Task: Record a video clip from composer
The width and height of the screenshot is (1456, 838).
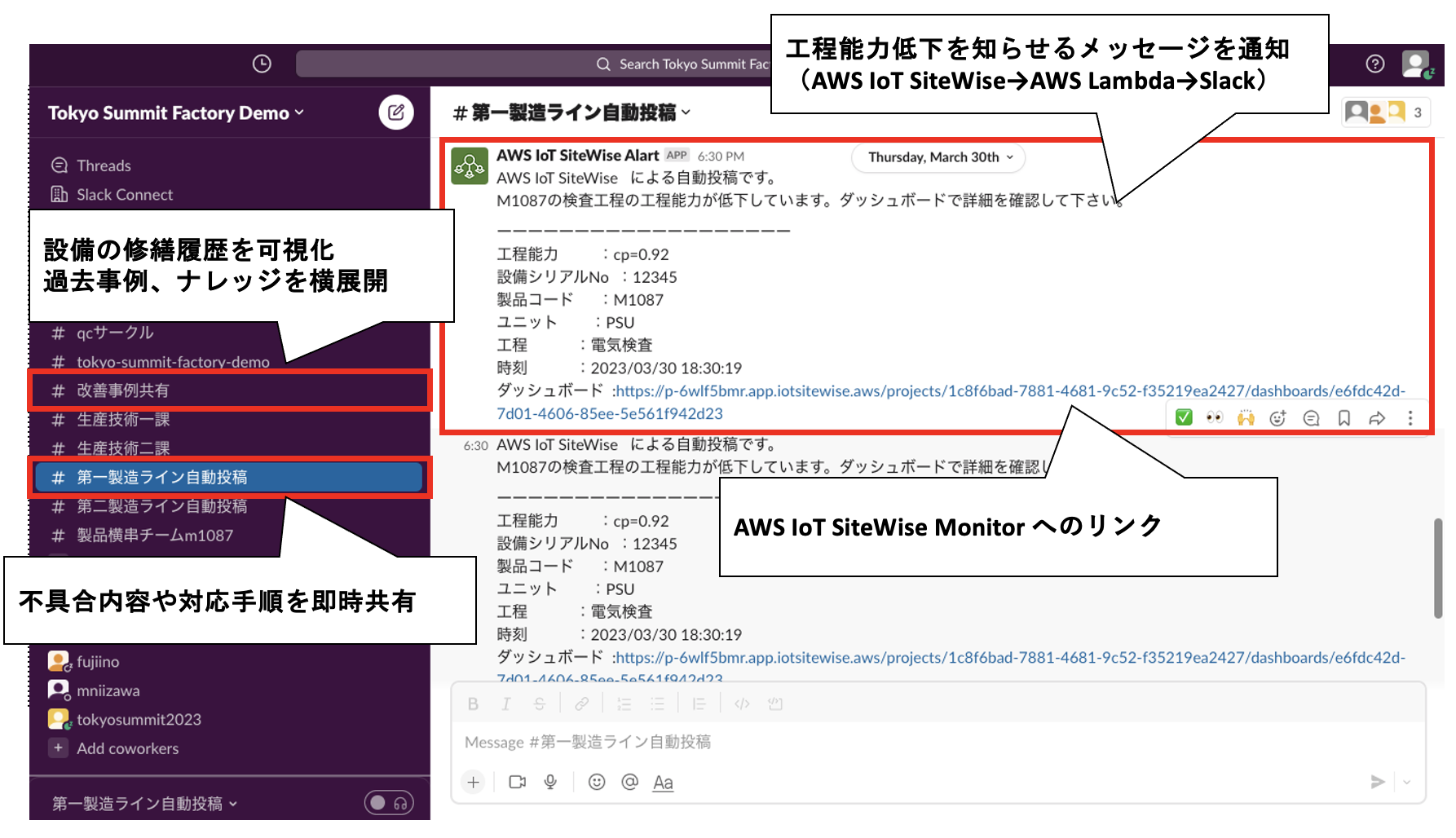Action: pyautogui.click(x=517, y=783)
